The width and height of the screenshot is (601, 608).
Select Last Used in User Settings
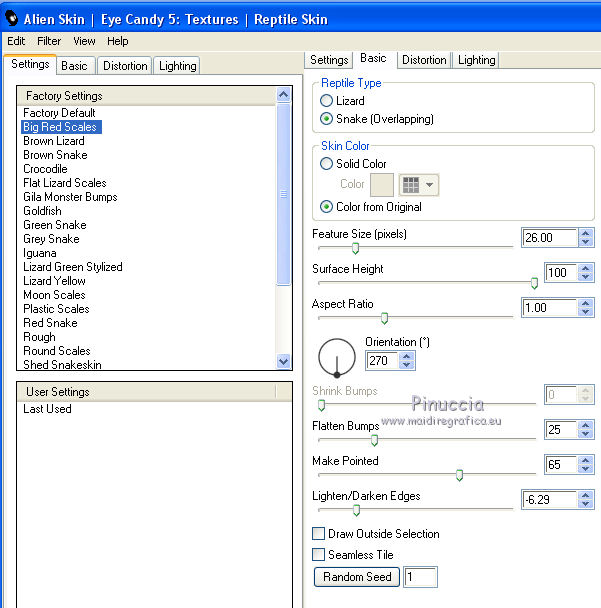pyautogui.click(x=47, y=409)
